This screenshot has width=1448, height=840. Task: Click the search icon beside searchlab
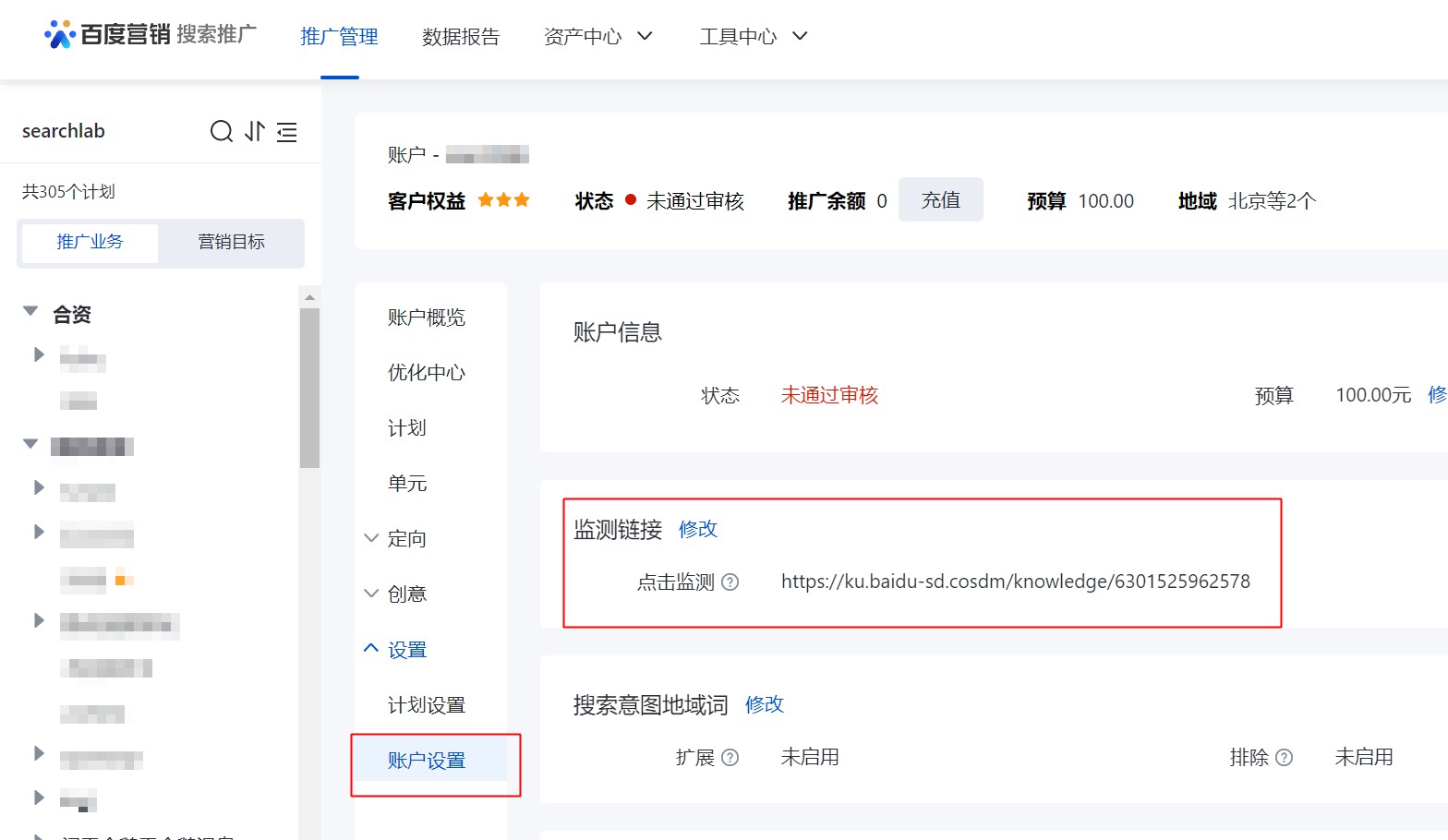[221, 131]
